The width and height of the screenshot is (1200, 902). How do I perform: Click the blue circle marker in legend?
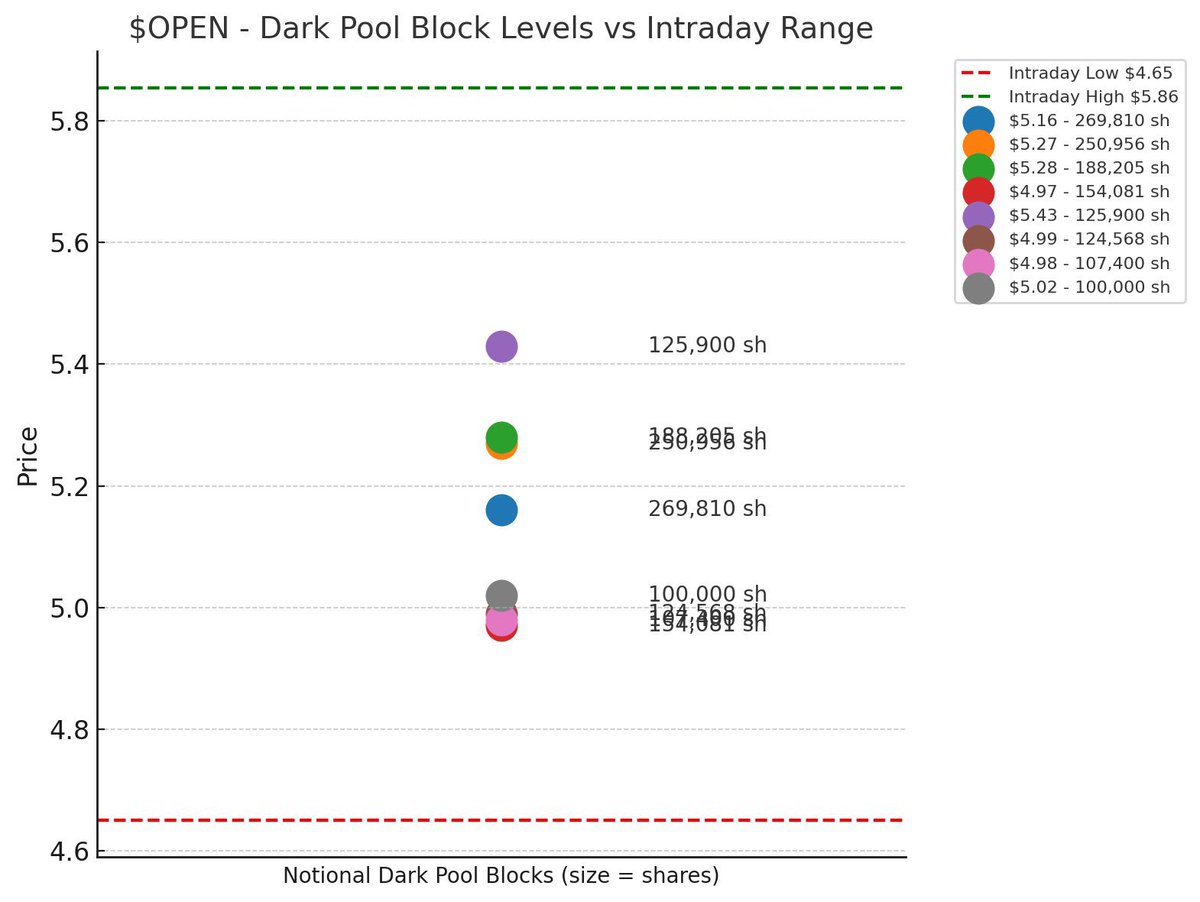pyautogui.click(x=978, y=121)
